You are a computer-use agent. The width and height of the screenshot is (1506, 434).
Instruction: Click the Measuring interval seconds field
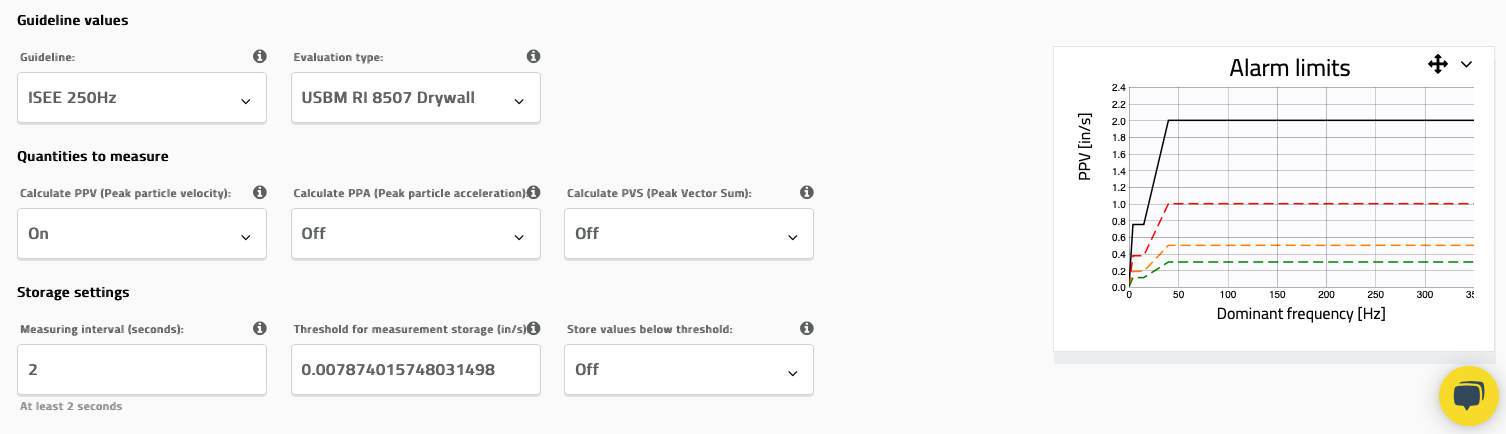pos(142,370)
